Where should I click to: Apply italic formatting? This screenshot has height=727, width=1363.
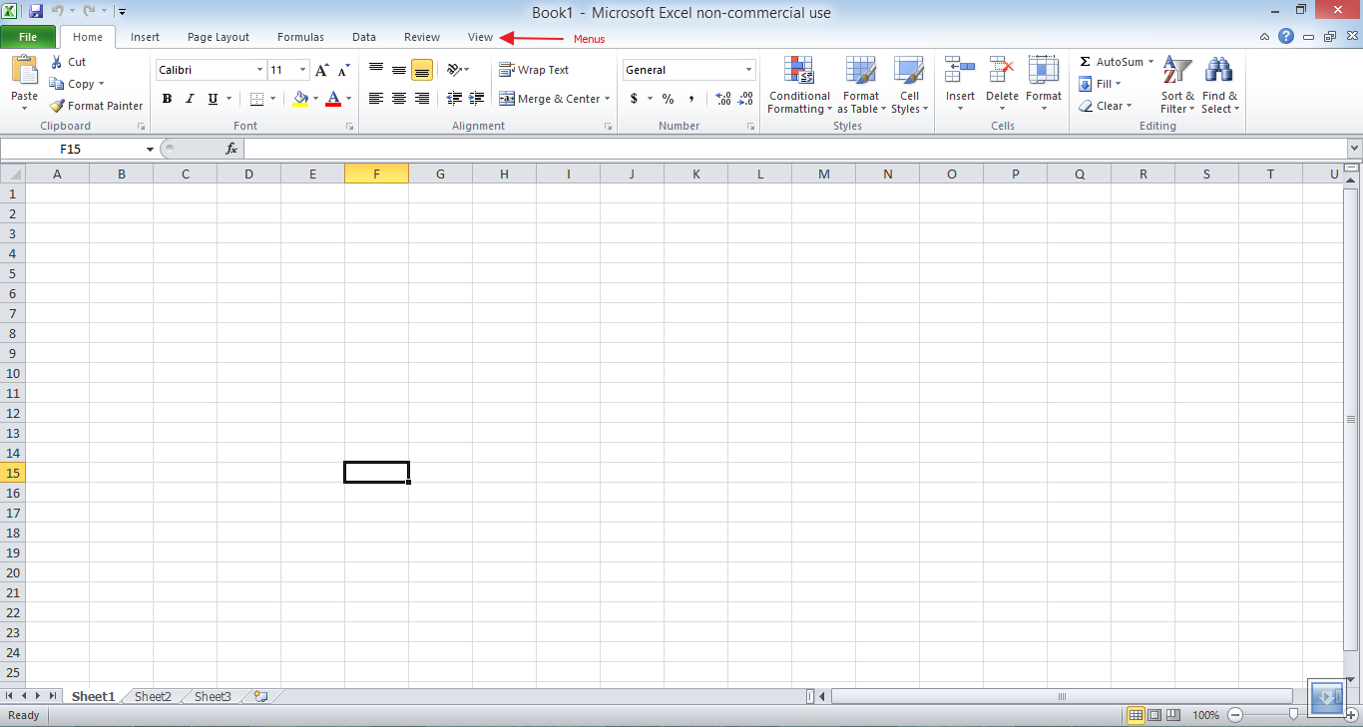coord(189,98)
